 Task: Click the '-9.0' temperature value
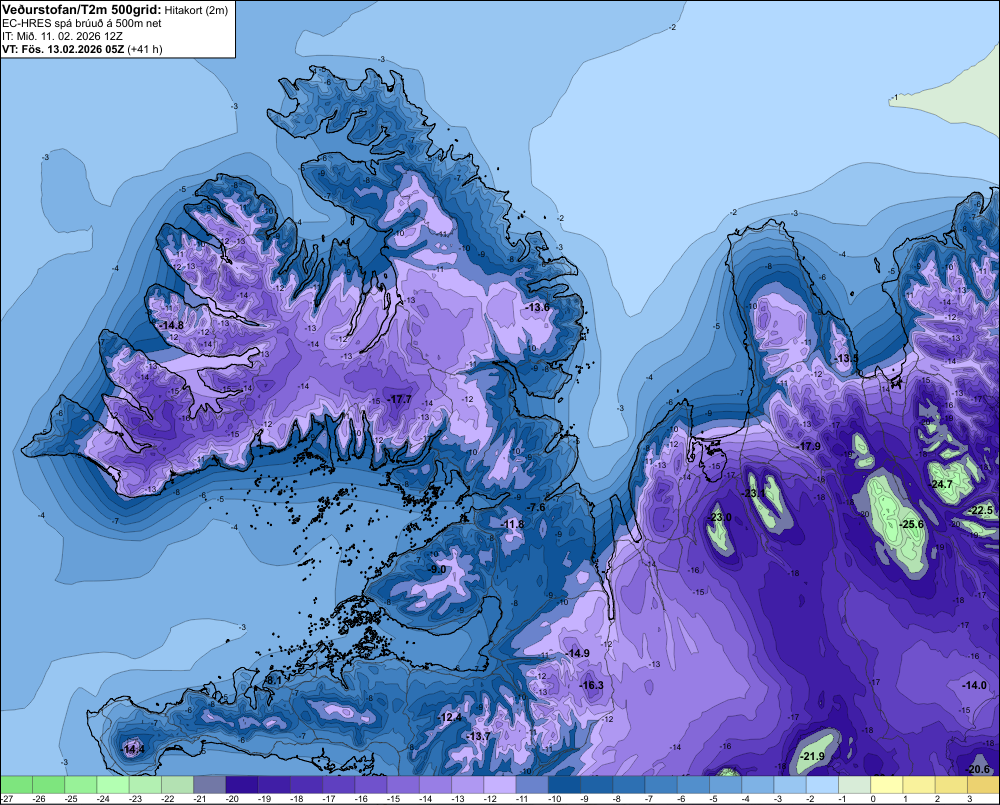[x=437, y=569]
